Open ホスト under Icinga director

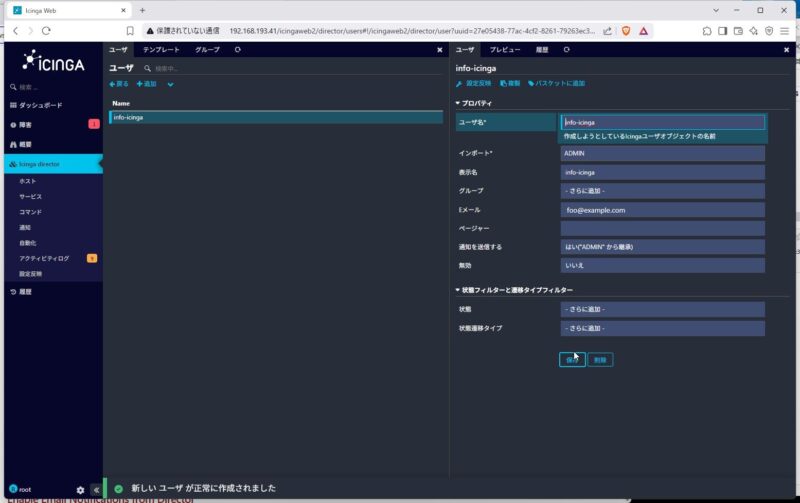[x=28, y=181]
